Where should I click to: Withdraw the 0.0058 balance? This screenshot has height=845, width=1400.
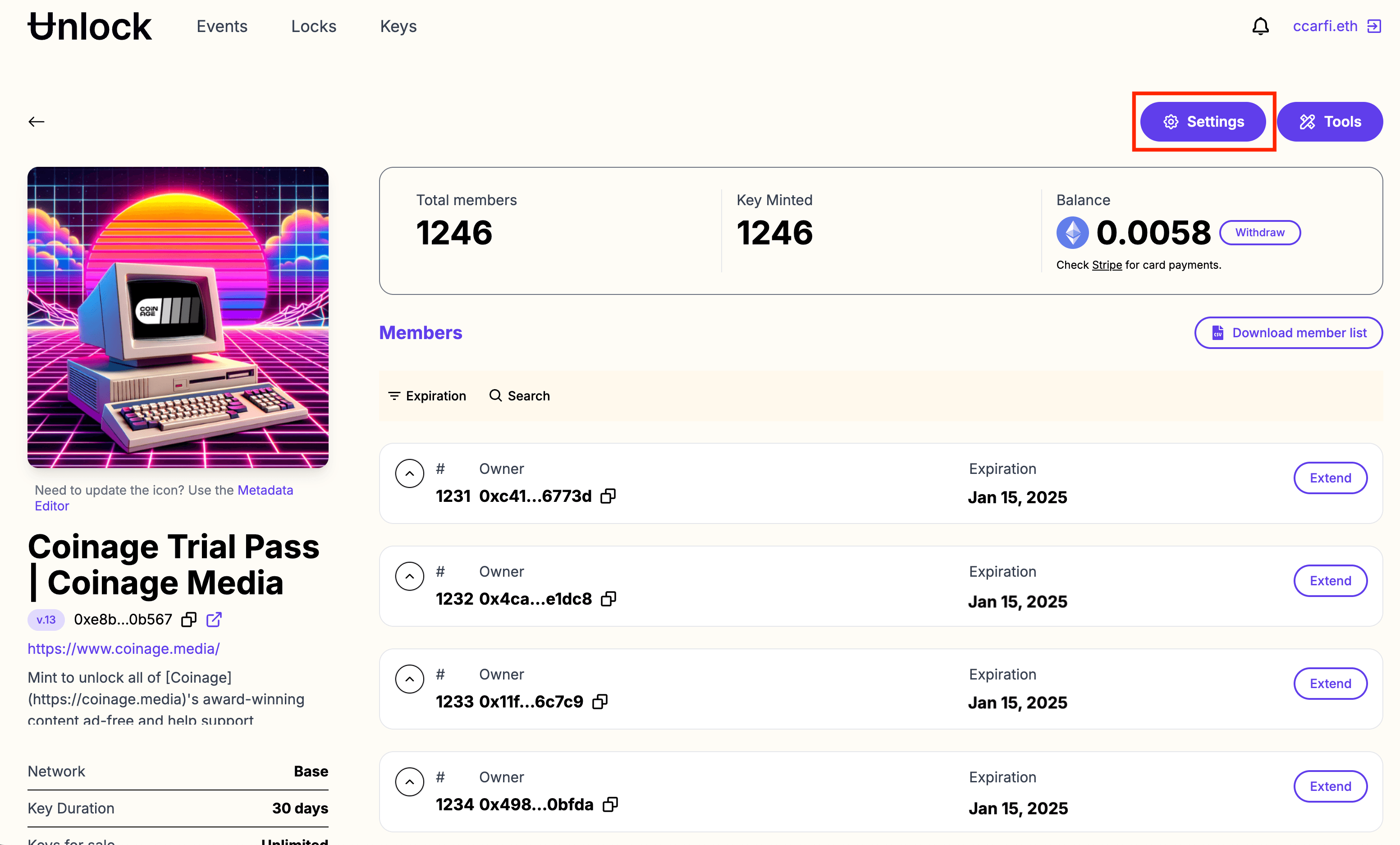pyautogui.click(x=1260, y=232)
